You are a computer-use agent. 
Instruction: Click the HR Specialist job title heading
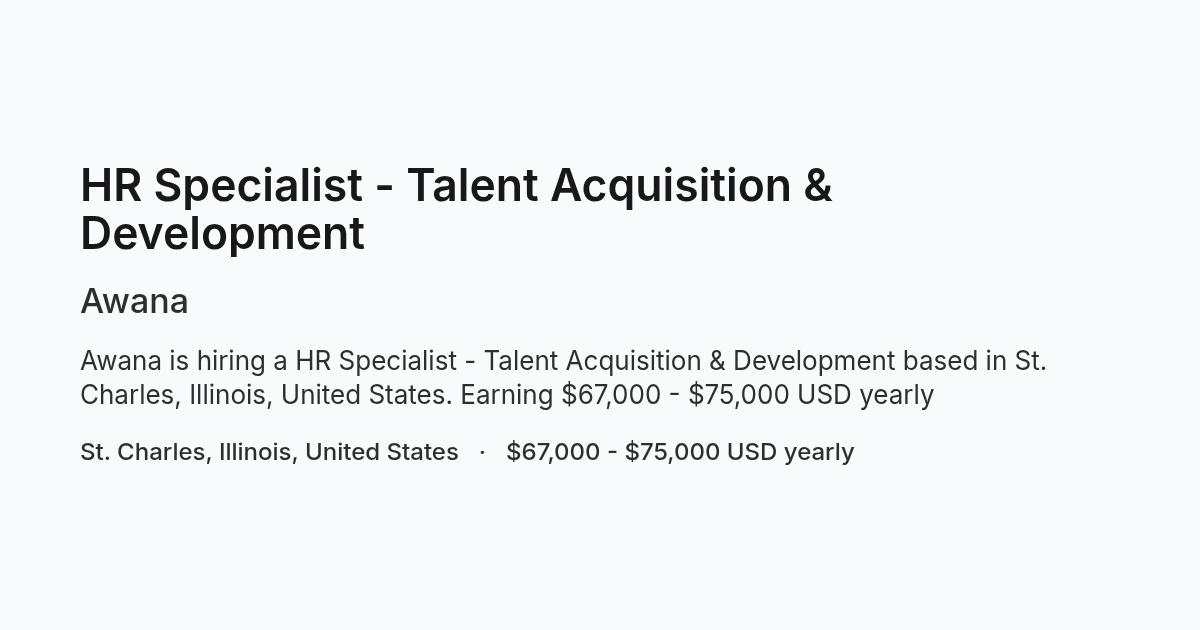pyautogui.click(x=456, y=209)
